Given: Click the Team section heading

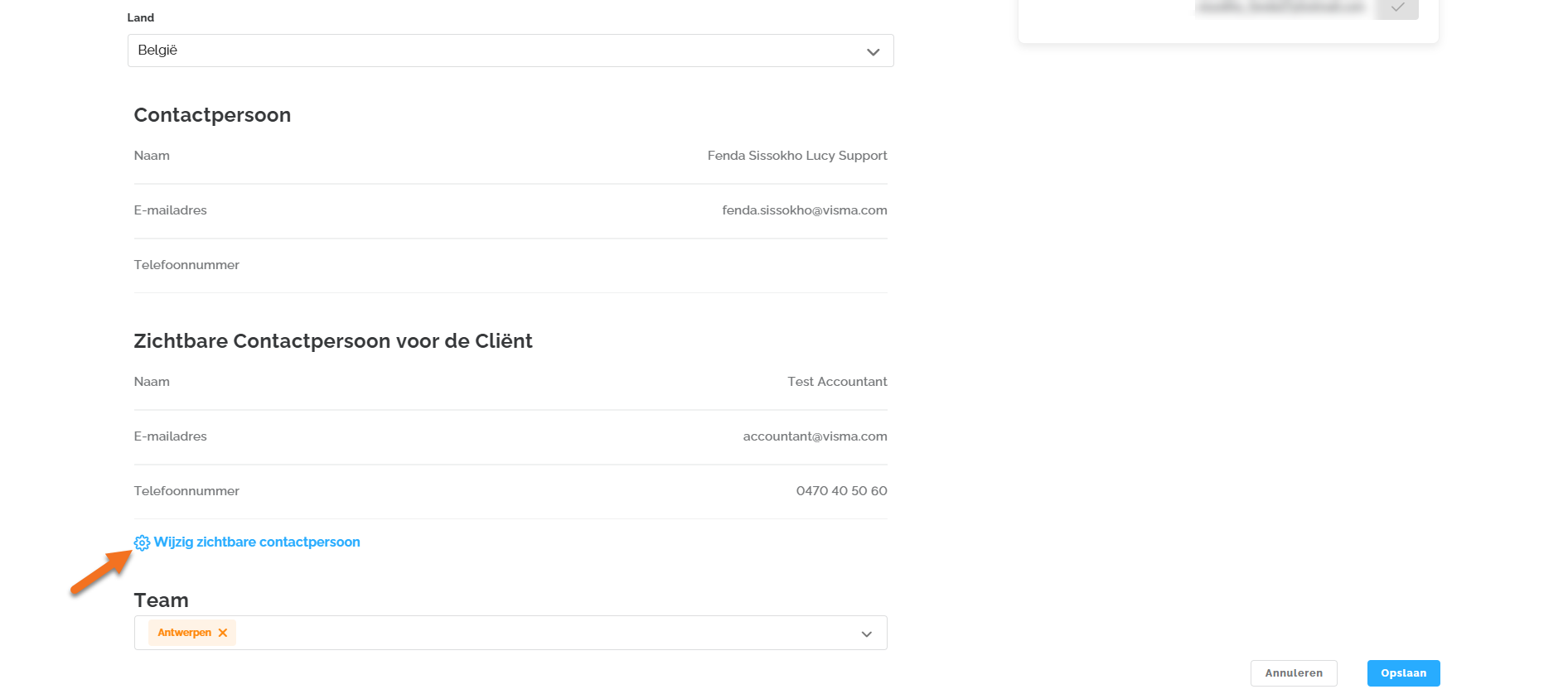Looking at the screenshot, I should (161, 600).
